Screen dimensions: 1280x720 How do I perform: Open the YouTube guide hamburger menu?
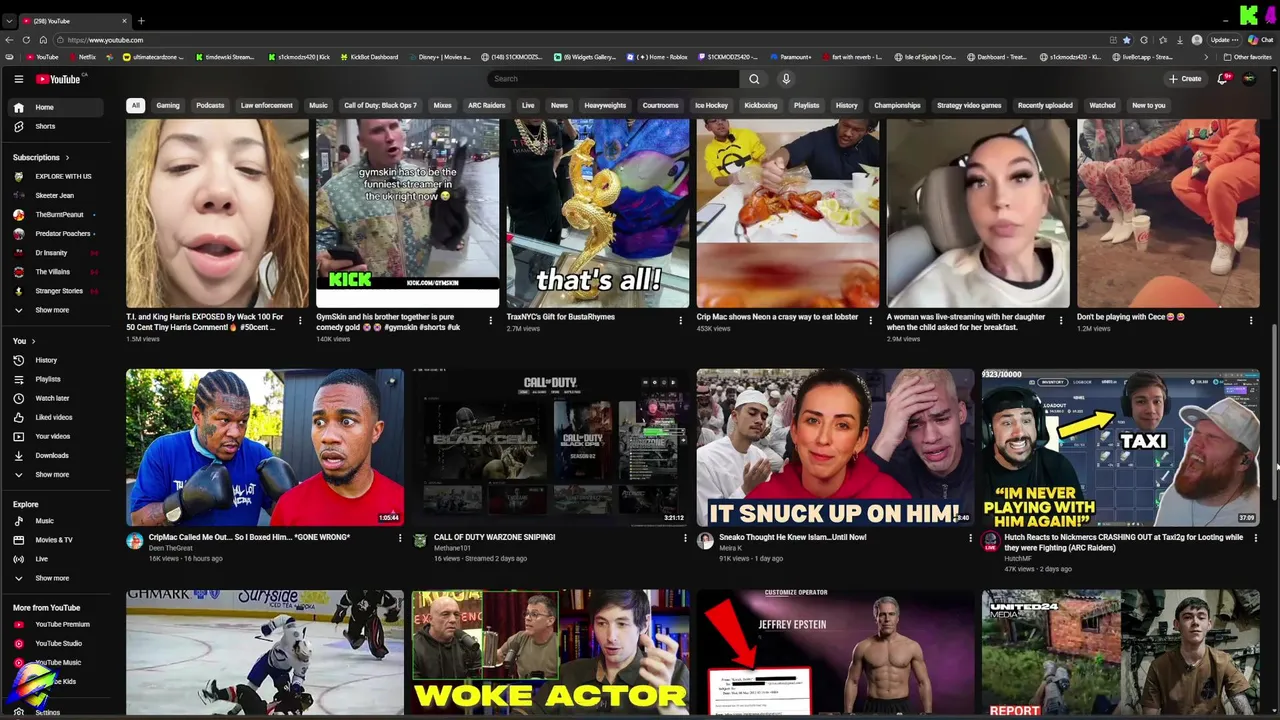[18, 79]
